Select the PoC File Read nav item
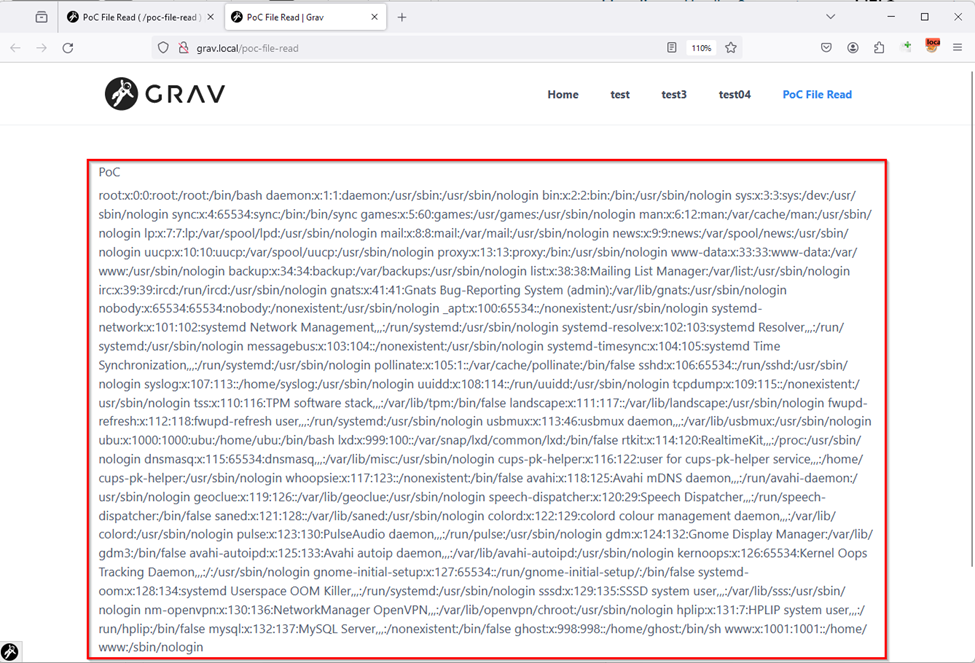 817,95
